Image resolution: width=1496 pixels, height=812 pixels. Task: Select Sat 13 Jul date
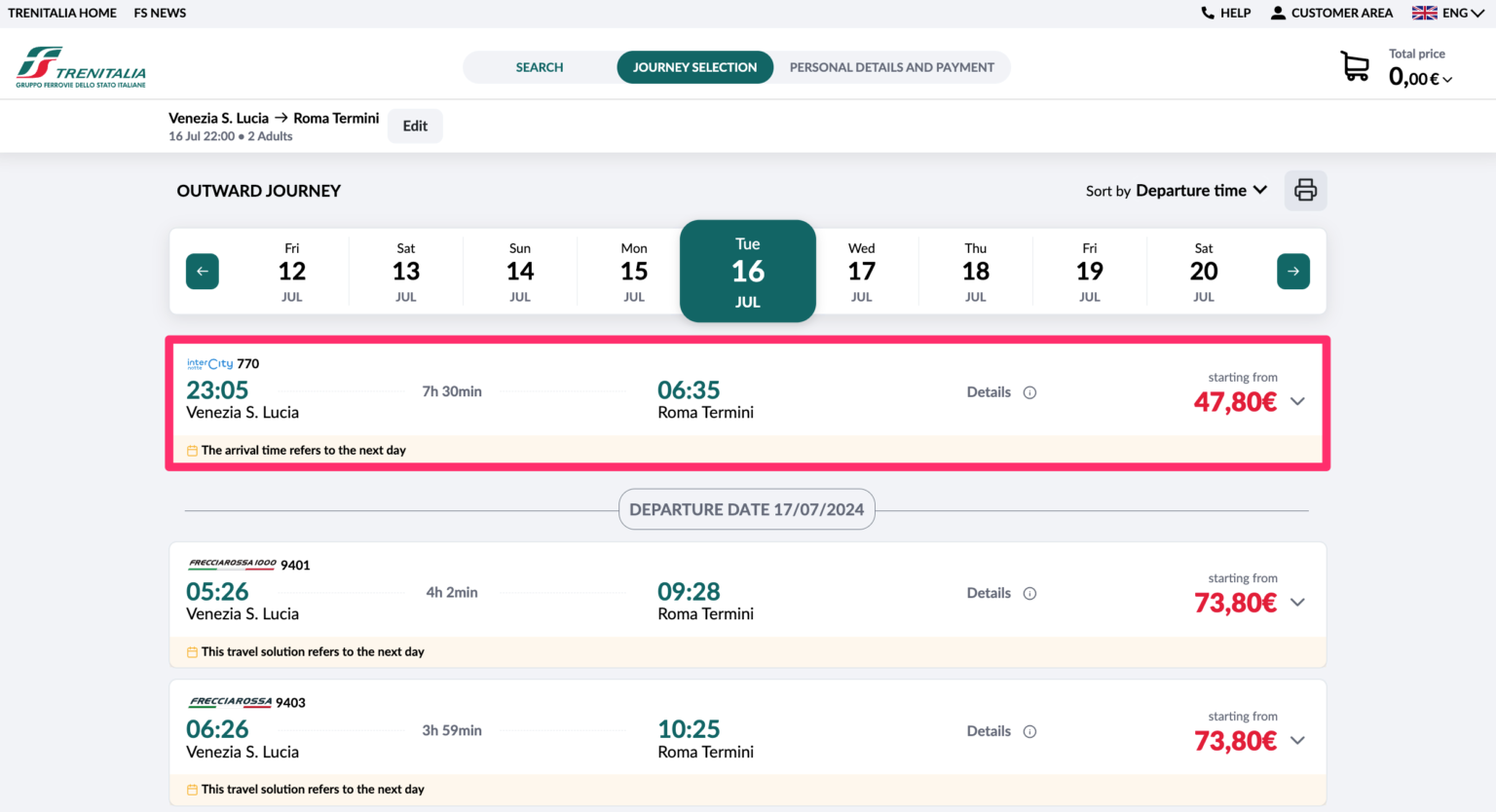406,272
